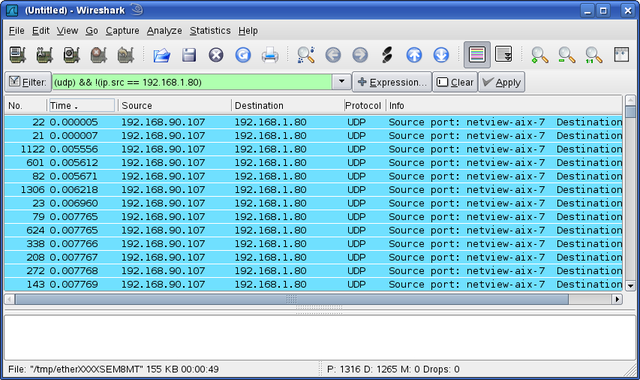Toggle auto scroll in live capture
This screenshot has height=380, width=640.
tap(503, 54)
